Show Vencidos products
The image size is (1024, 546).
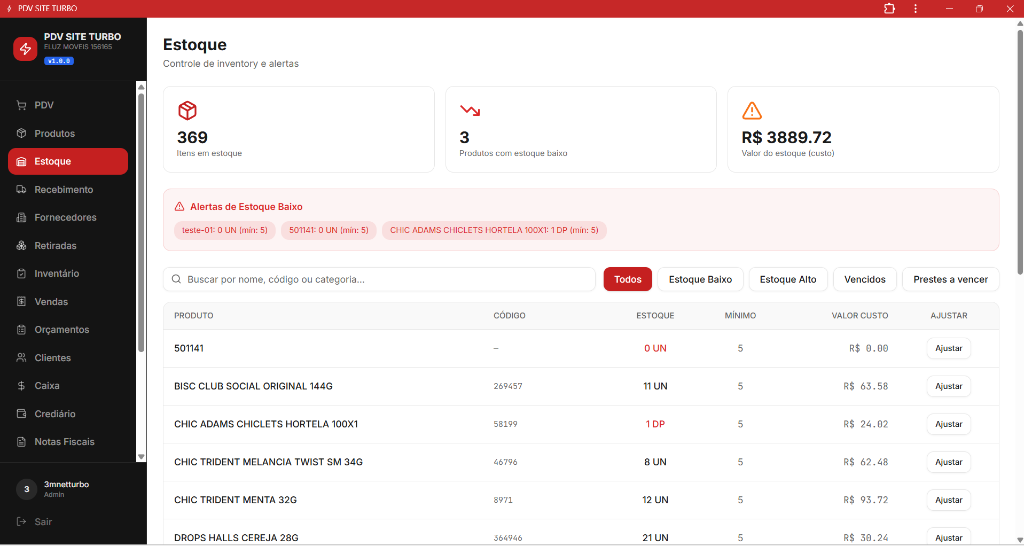pos(865,279)
